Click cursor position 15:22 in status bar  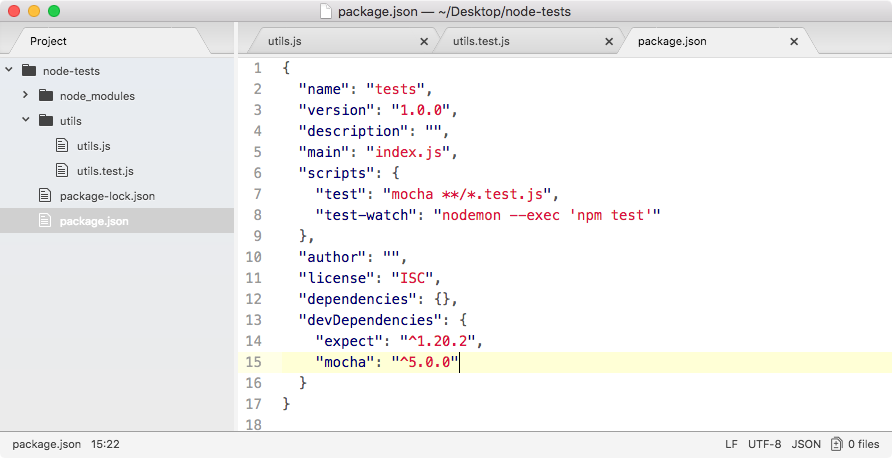point(105,444)
